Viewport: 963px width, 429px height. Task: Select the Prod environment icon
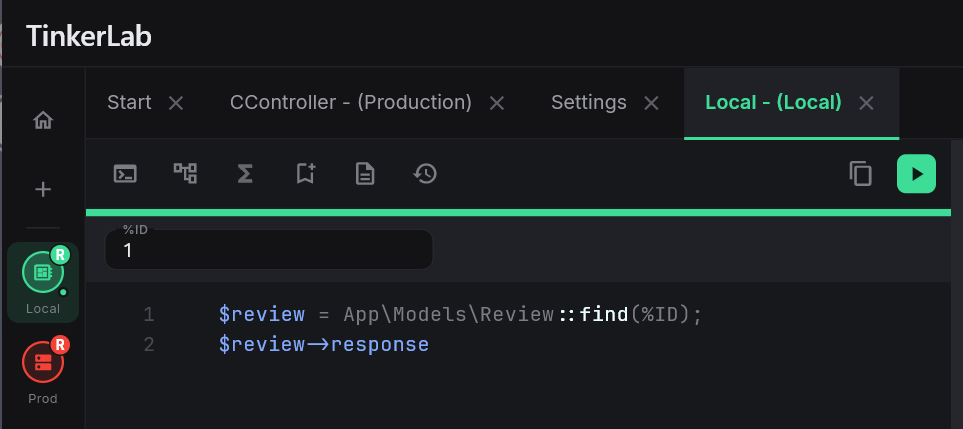(43, 361)
